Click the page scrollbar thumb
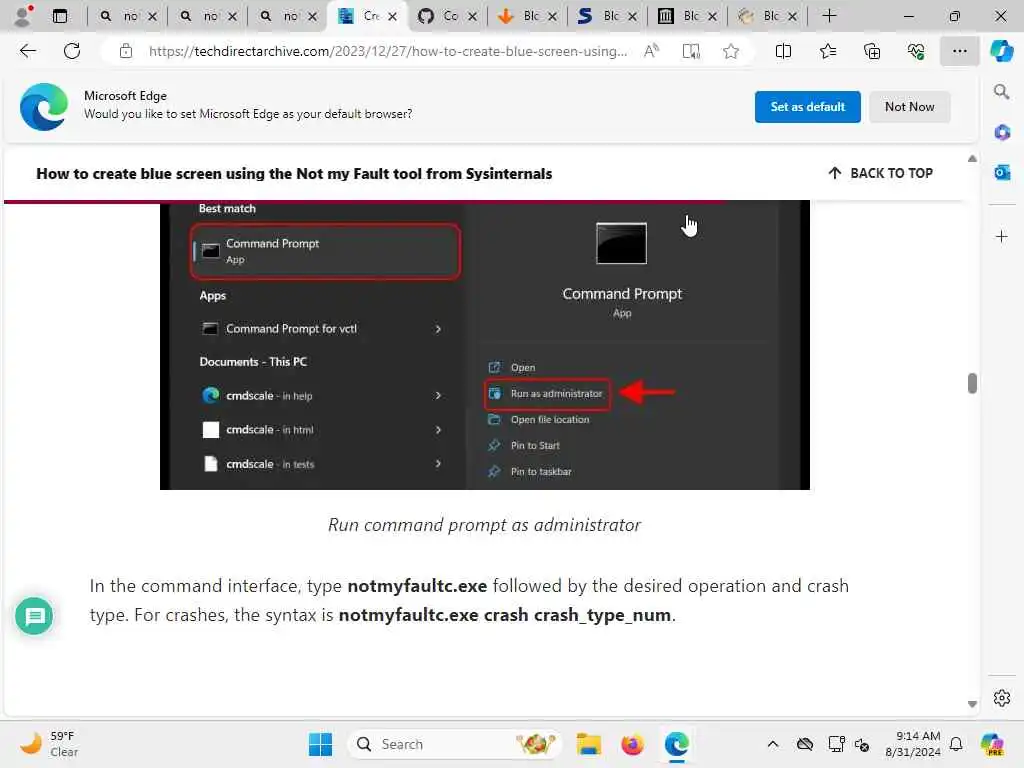1024x768 pixels. point(972,383)
